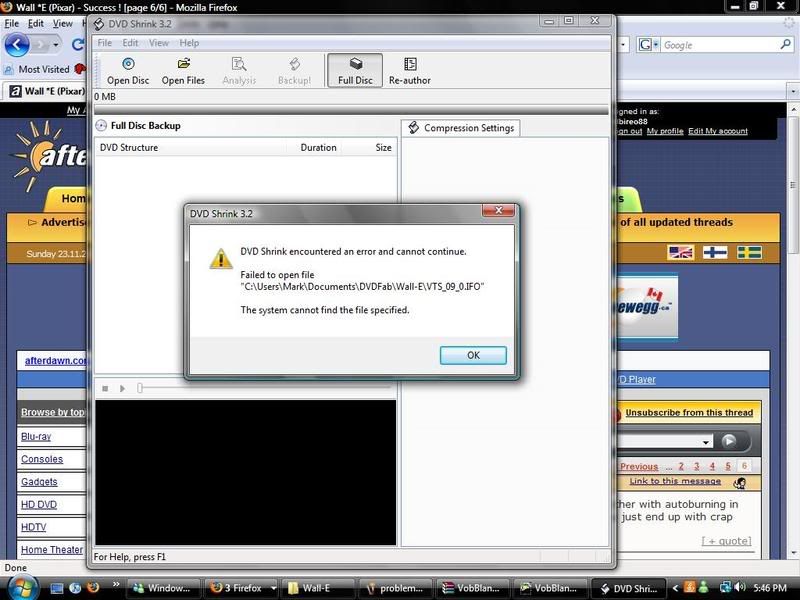Image resolution: width=800 pixels, height=600 pixels.
Task: Open the Firefox Edit menu
Action: [35, 23]
